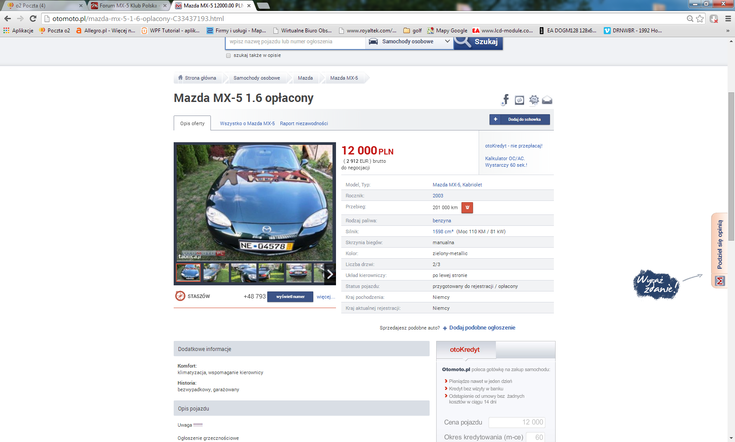Image resolution: width=735 pixels, height=442 pixels.
Task: Click 'Dodaj do schowka' button
Action: [519, 119]
